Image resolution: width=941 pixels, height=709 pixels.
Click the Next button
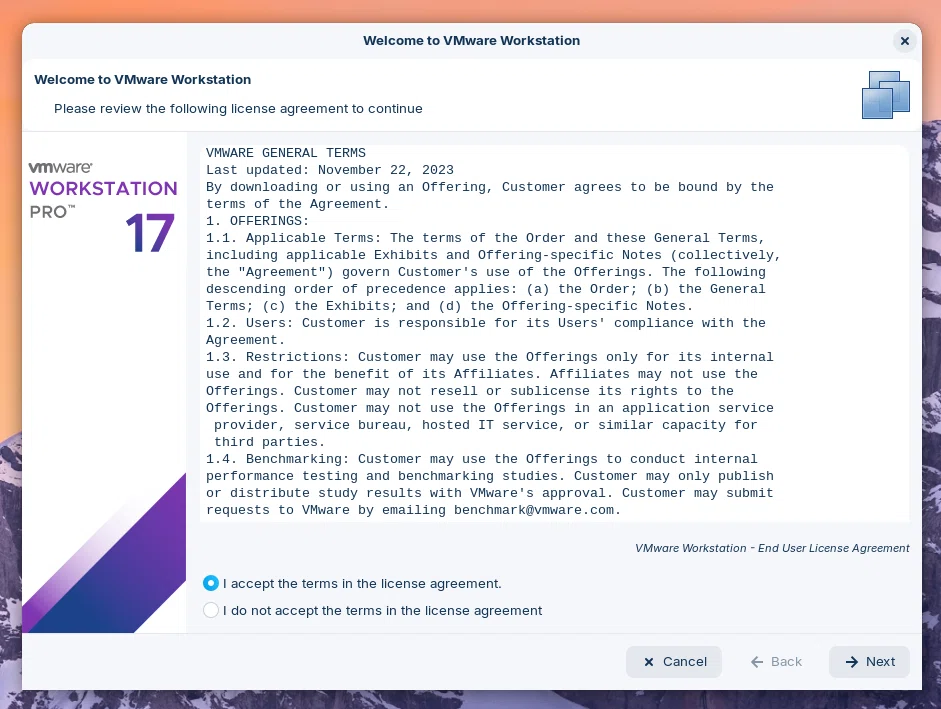(869, 662)
